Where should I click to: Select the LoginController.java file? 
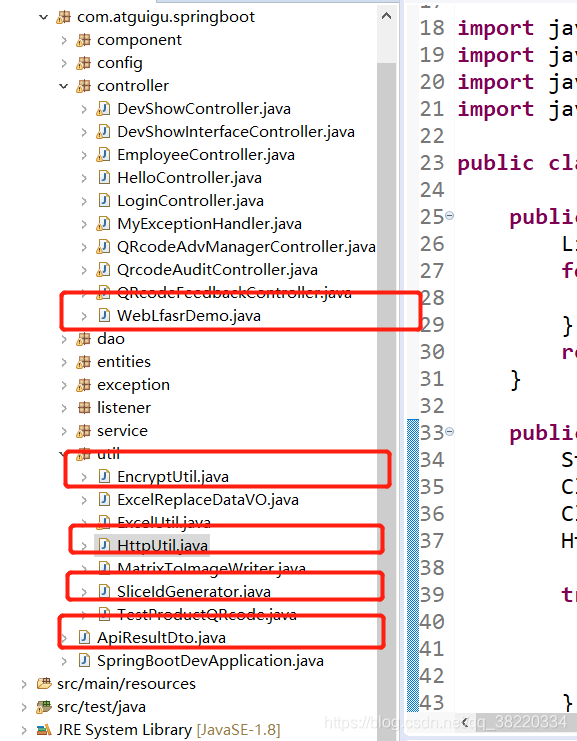click(x=190, y=201)
